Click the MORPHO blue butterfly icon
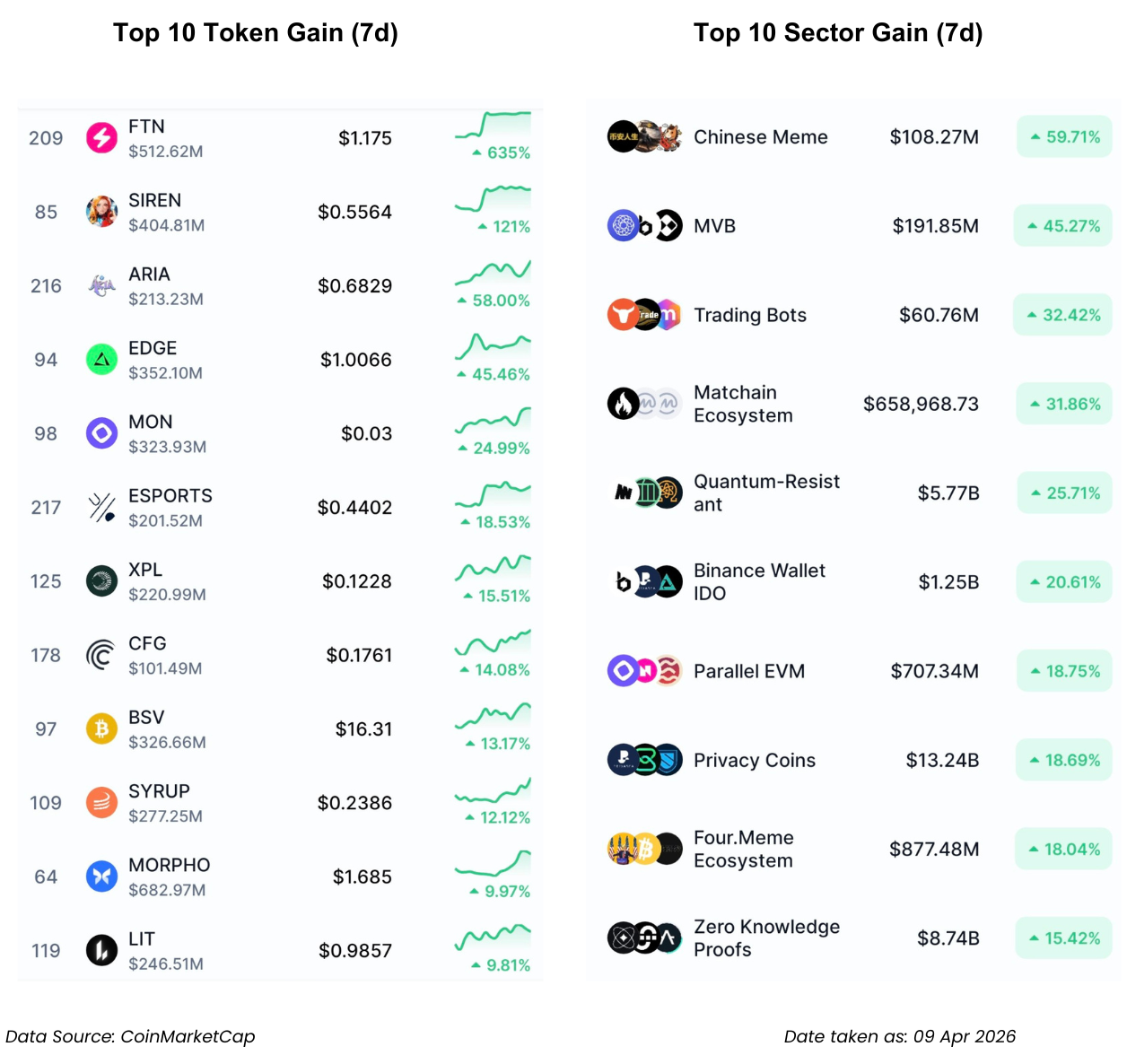 point(101,876)
